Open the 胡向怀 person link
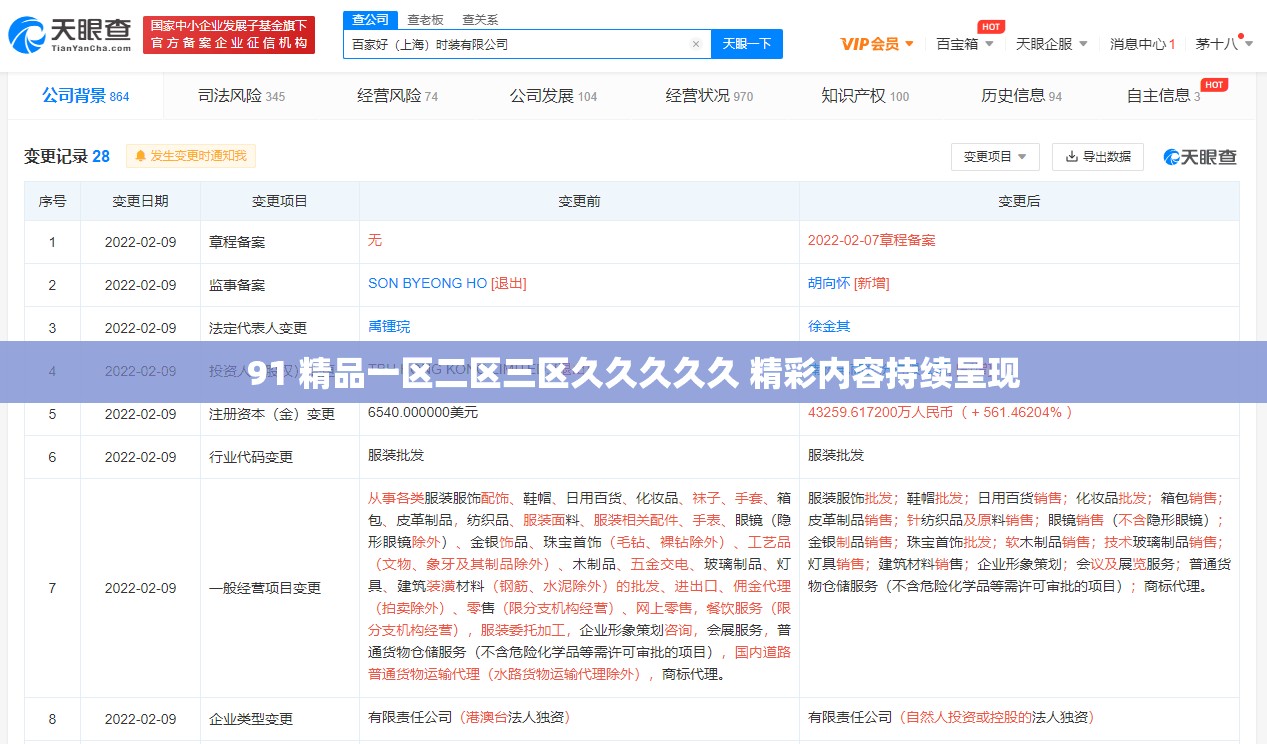This screenshot has width=1267, height=744. (x=829, y=283)
